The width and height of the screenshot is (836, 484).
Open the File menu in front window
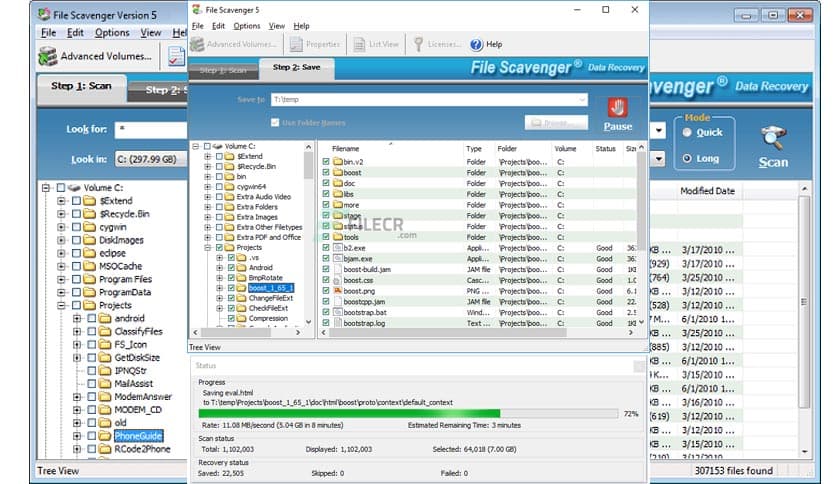[x=197, y=26]
